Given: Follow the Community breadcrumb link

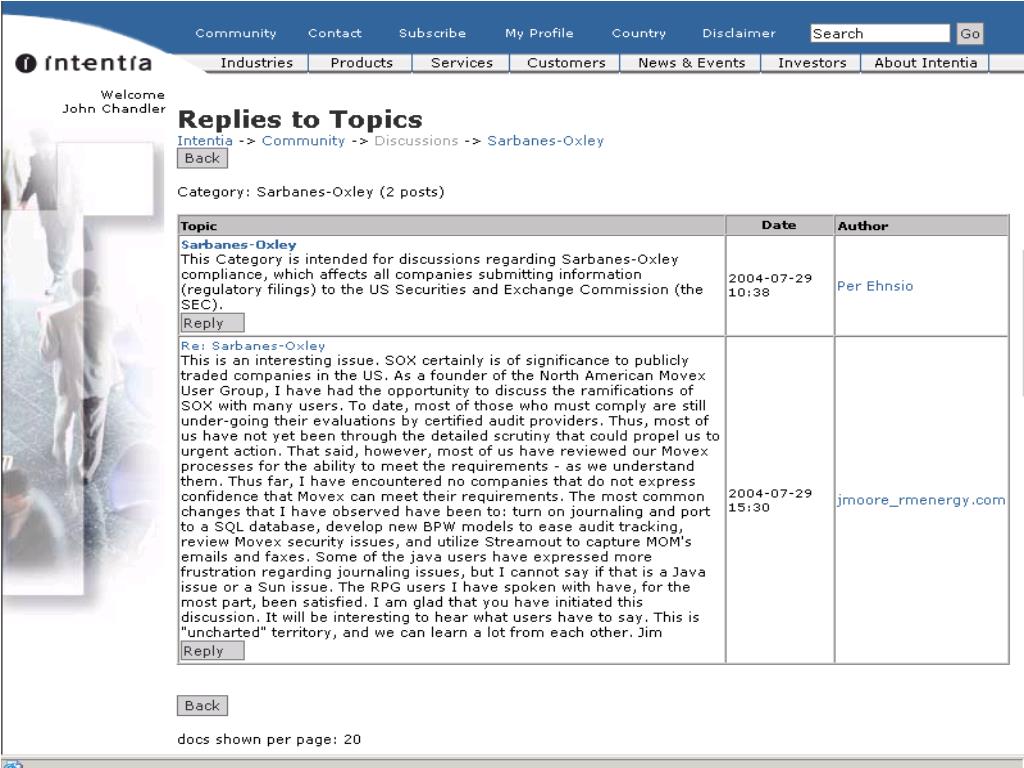Looking at the screenshot, I should 303,140.
